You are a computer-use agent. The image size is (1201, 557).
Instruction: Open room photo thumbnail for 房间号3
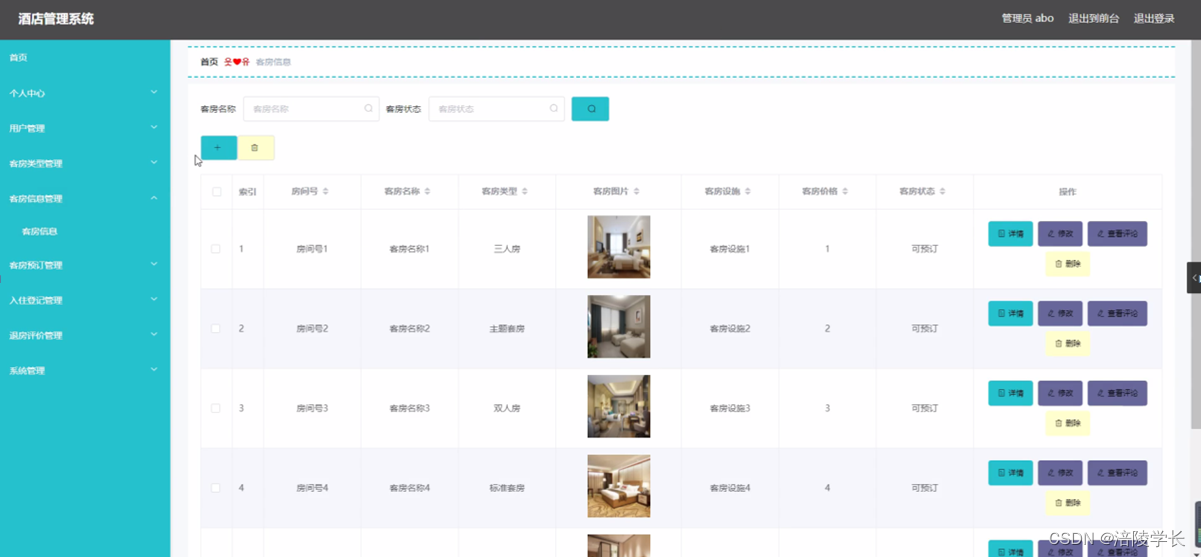pyautogui.click(x=619, y=406)
